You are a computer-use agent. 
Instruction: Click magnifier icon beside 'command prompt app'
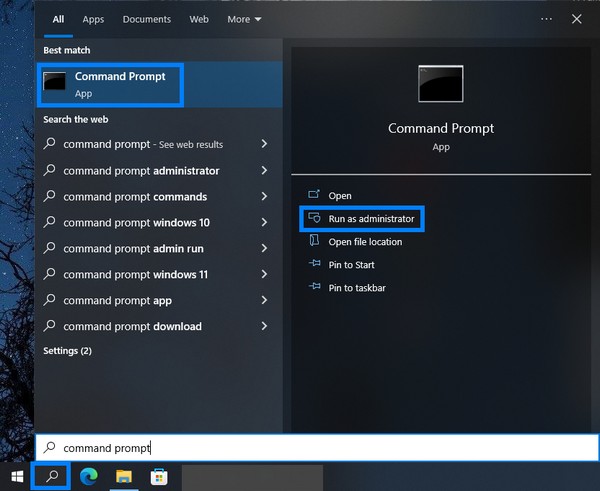[x=49, y=300]
